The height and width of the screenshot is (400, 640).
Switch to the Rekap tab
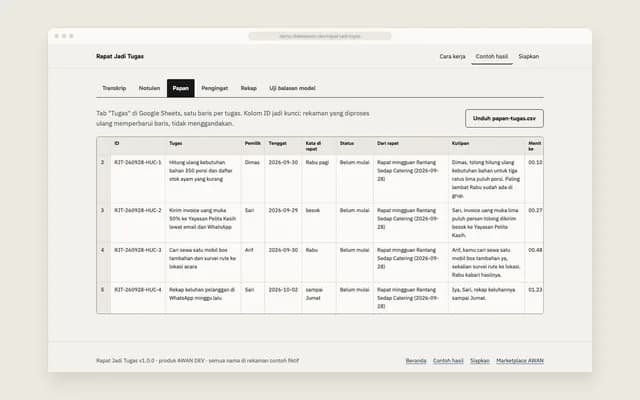coord(249,88)
